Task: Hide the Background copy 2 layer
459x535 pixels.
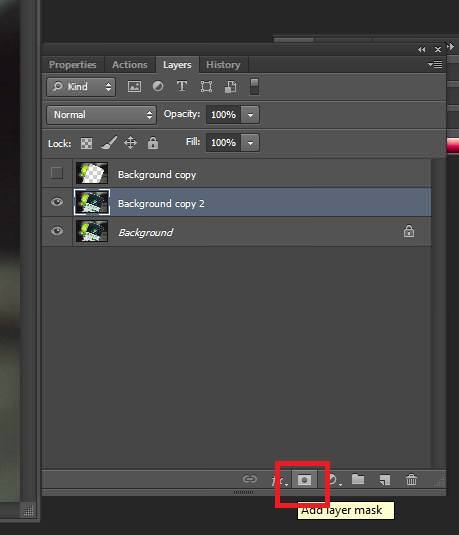Action: pos(57,202)
